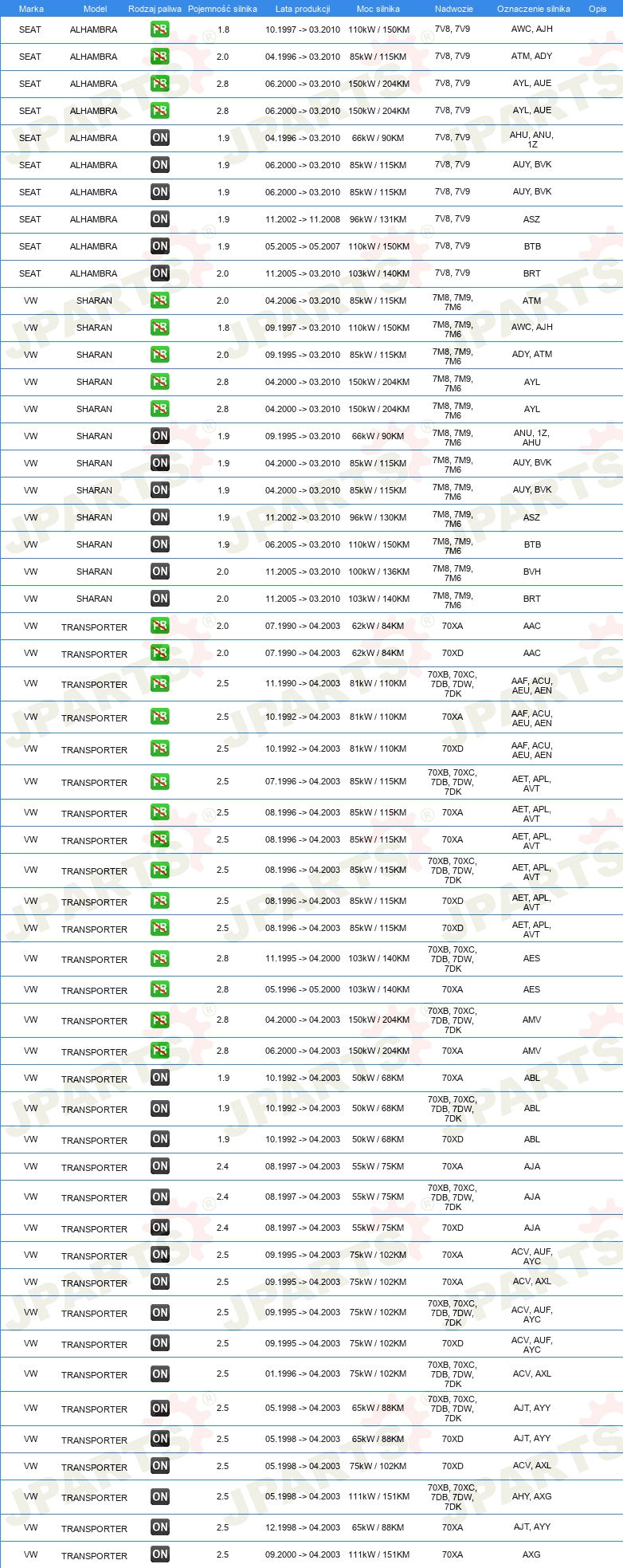Click diesel icon in VW Sharan BRT row
This screenshot has height=1568, width=623.
(160, 599)
